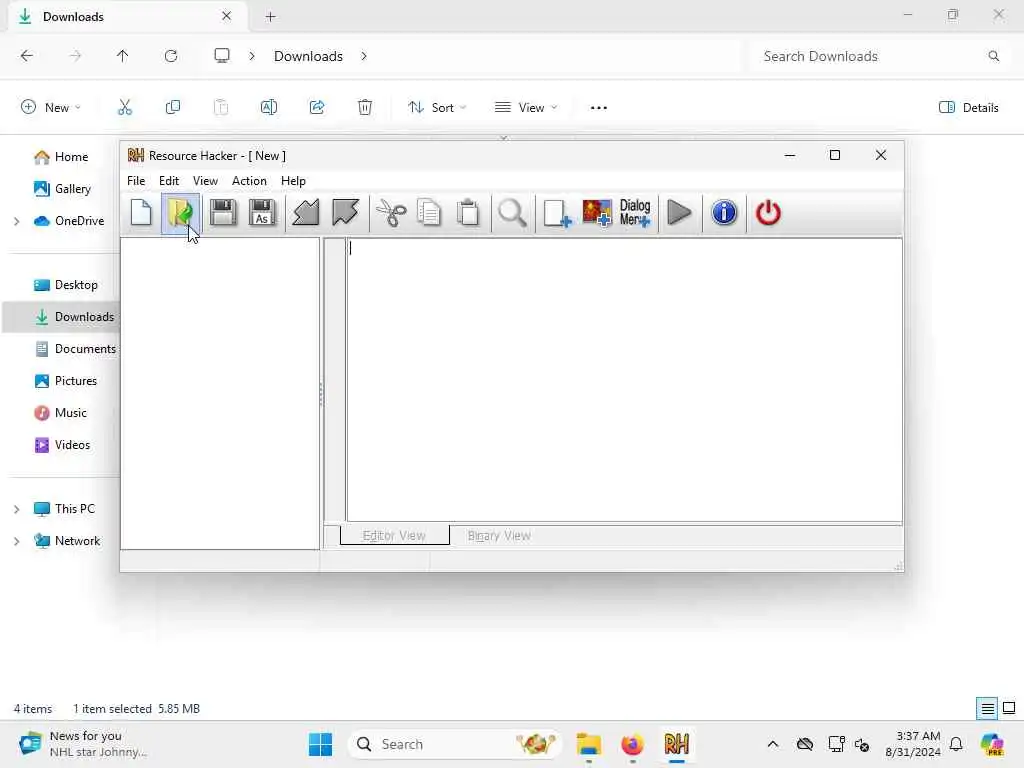The width and height of the screenshot is (1024, 768).
Task: Open notification center bell icon
Action: tap(956, 744)
